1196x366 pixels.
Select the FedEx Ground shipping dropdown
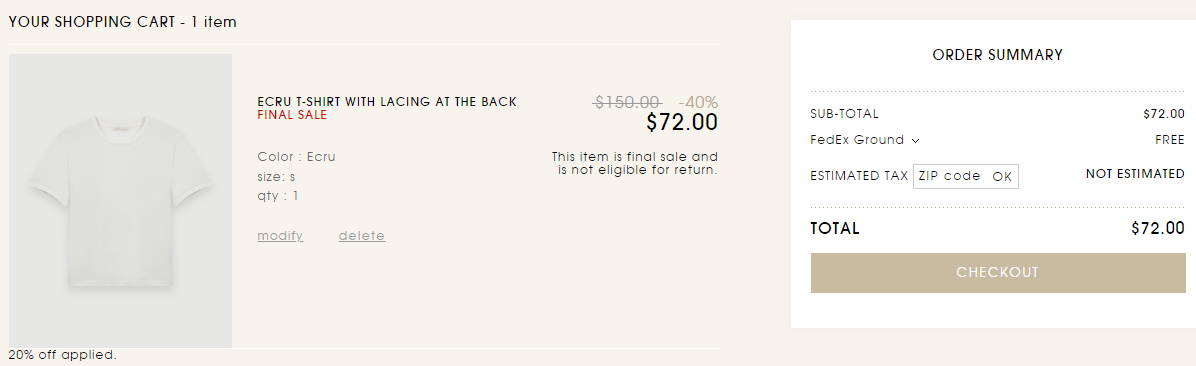[864, 140]
